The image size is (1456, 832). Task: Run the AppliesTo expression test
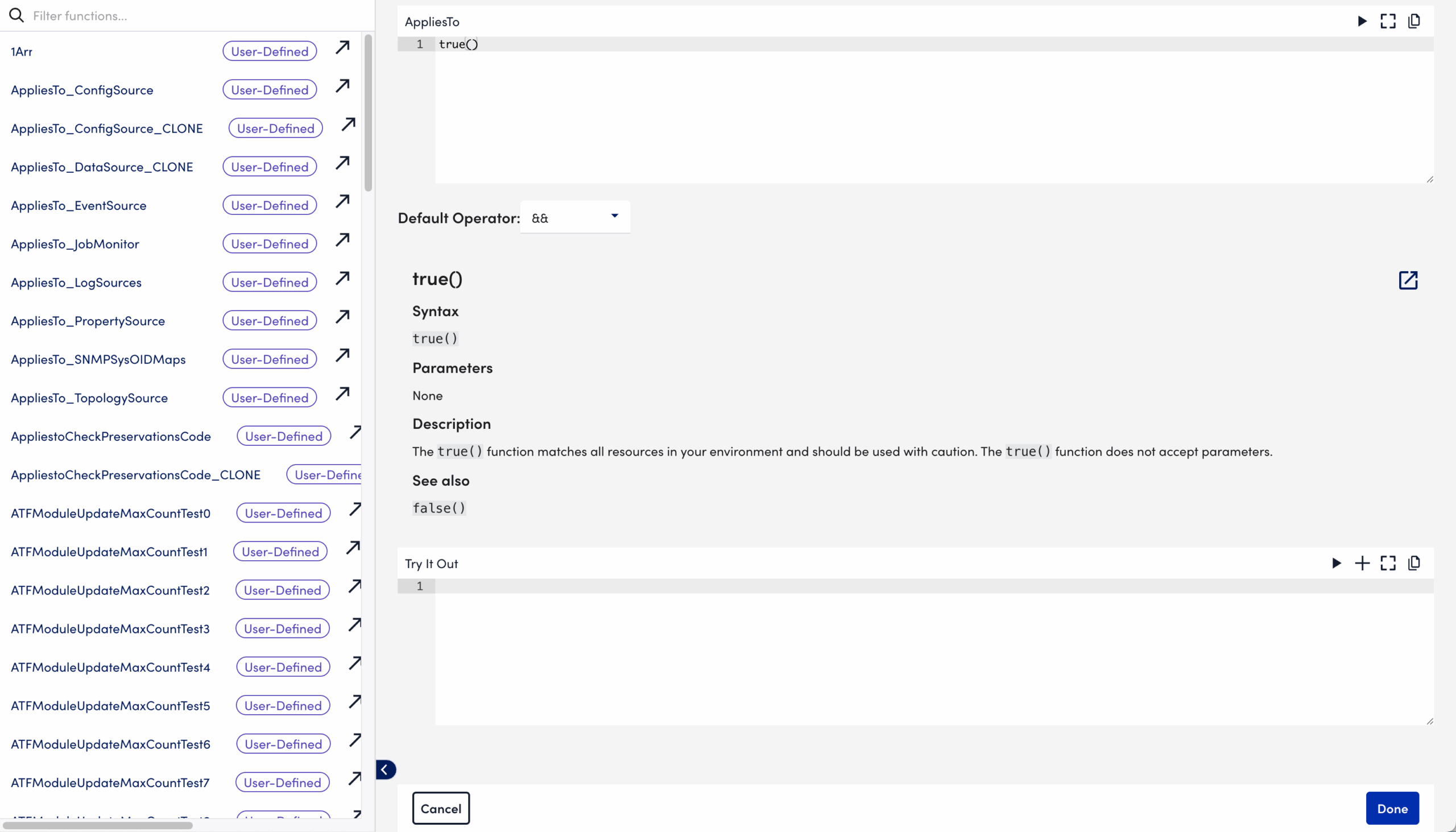click(x=1362, y=21)
